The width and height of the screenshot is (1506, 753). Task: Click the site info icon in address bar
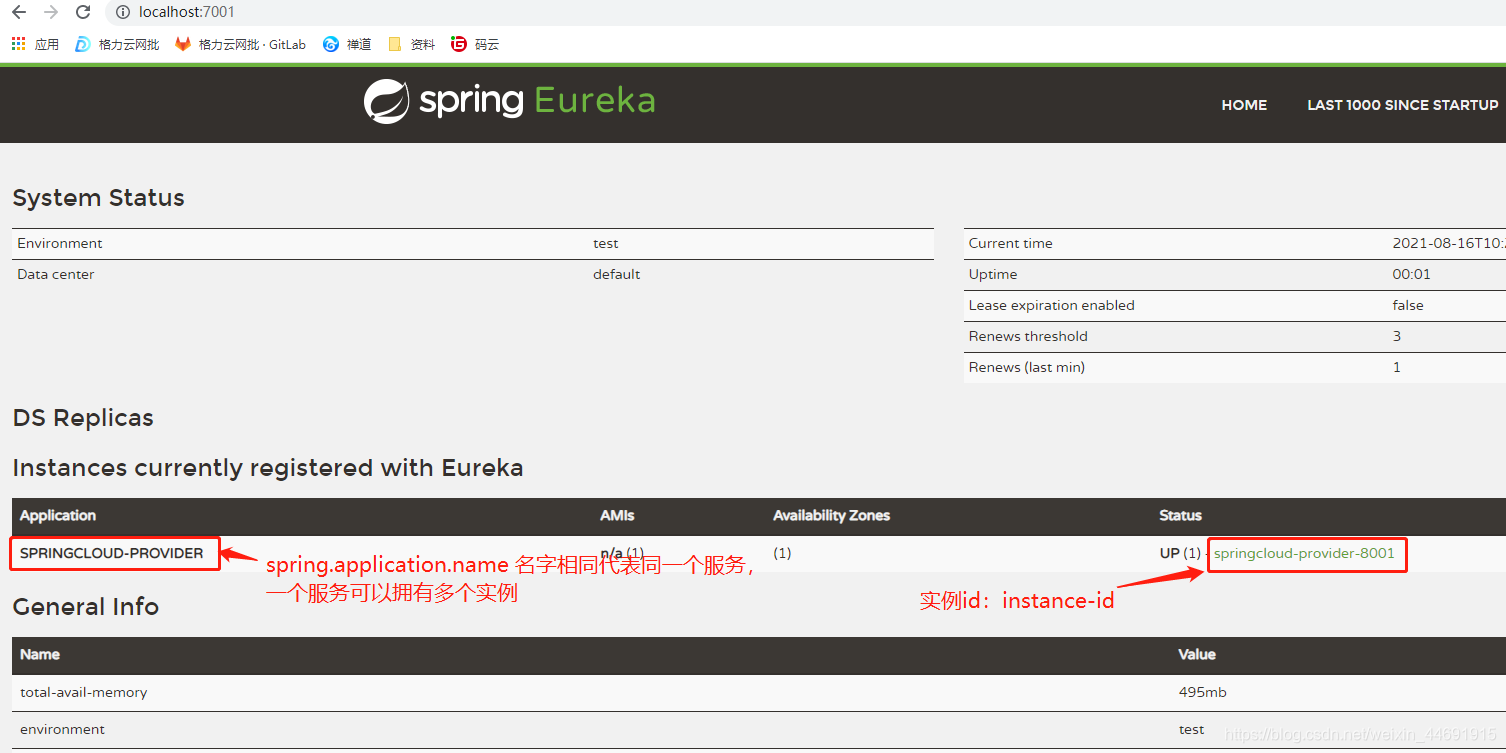click(123, 12)
